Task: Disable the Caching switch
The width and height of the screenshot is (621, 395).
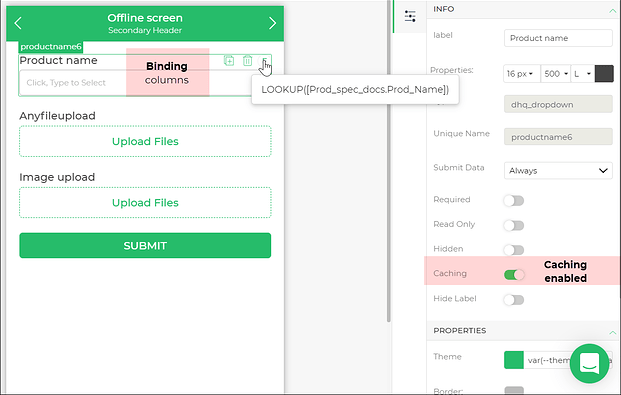Action: pos(514,275)
